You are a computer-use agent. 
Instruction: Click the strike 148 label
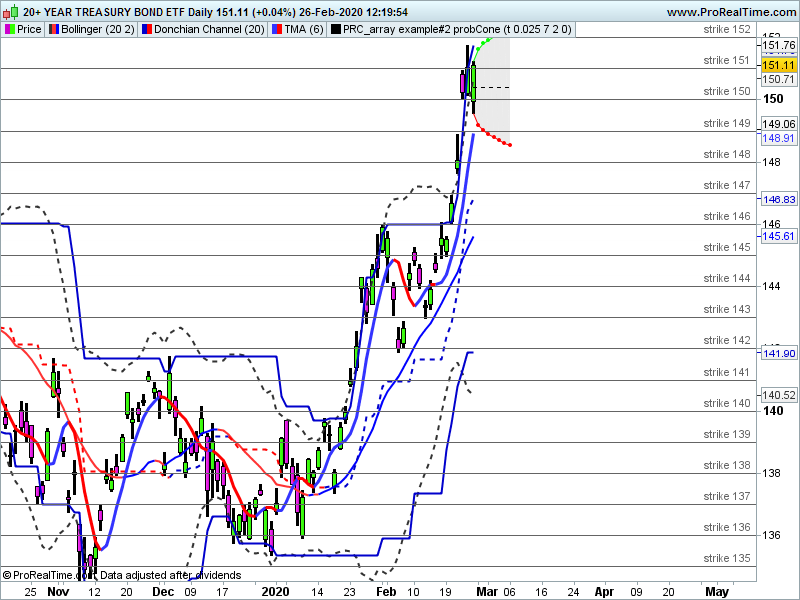(x=727, y=154)
